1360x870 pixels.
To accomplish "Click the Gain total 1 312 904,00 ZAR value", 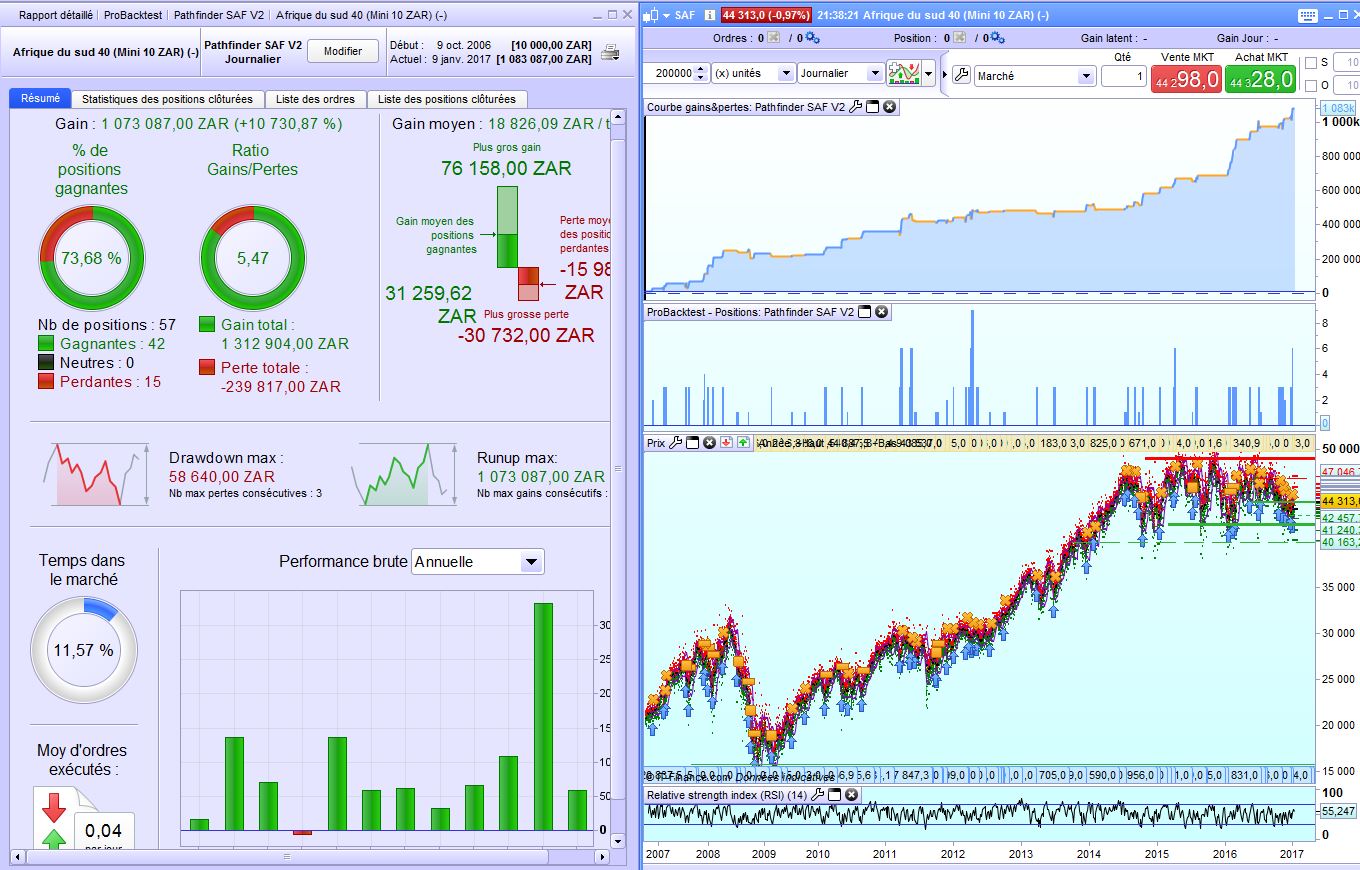I will coord(285,344).
